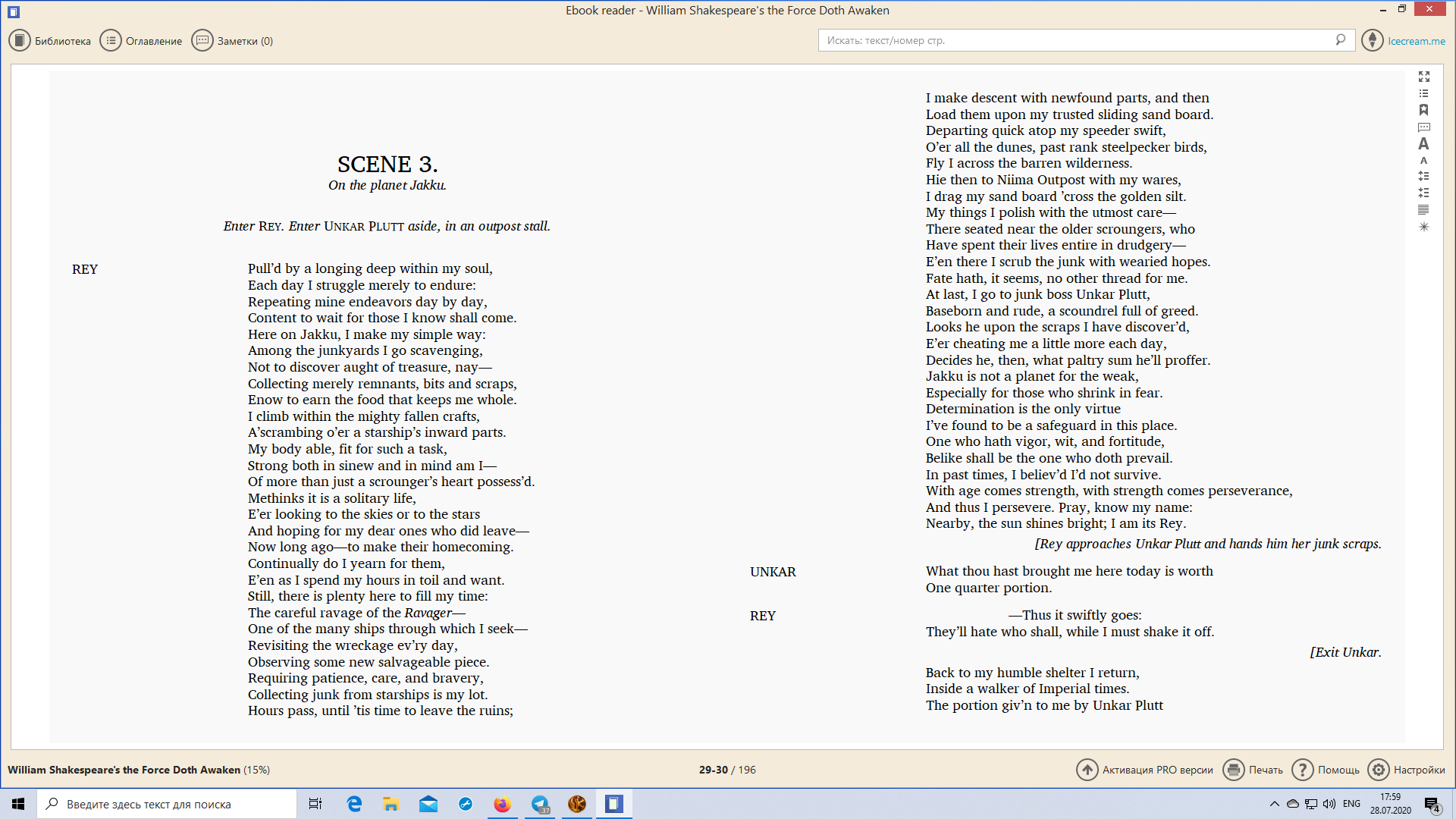Click page counter 29-30 / 196
The image size is (1456, 819).
click(x=727, y=770)
